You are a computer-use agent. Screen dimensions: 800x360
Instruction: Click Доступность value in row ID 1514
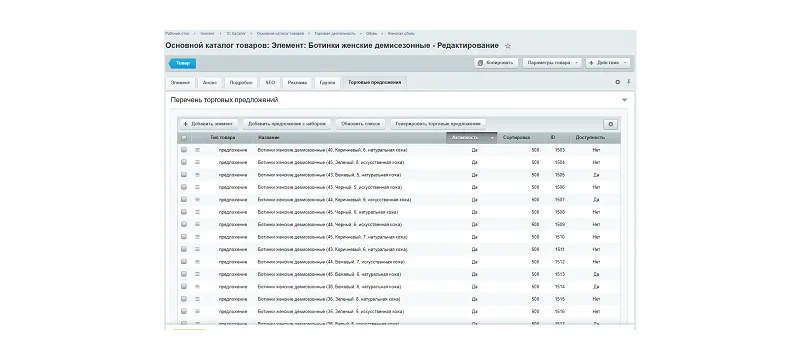(596, 287)
